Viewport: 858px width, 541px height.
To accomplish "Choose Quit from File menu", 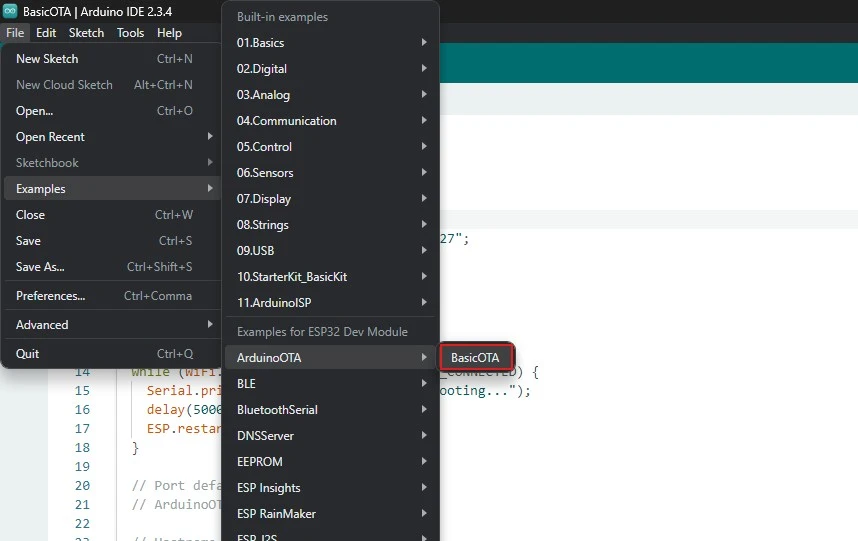I will coord(112,353).
